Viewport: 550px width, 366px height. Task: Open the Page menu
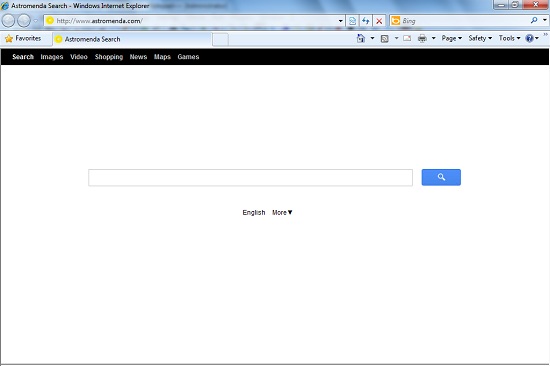(451, 38)
